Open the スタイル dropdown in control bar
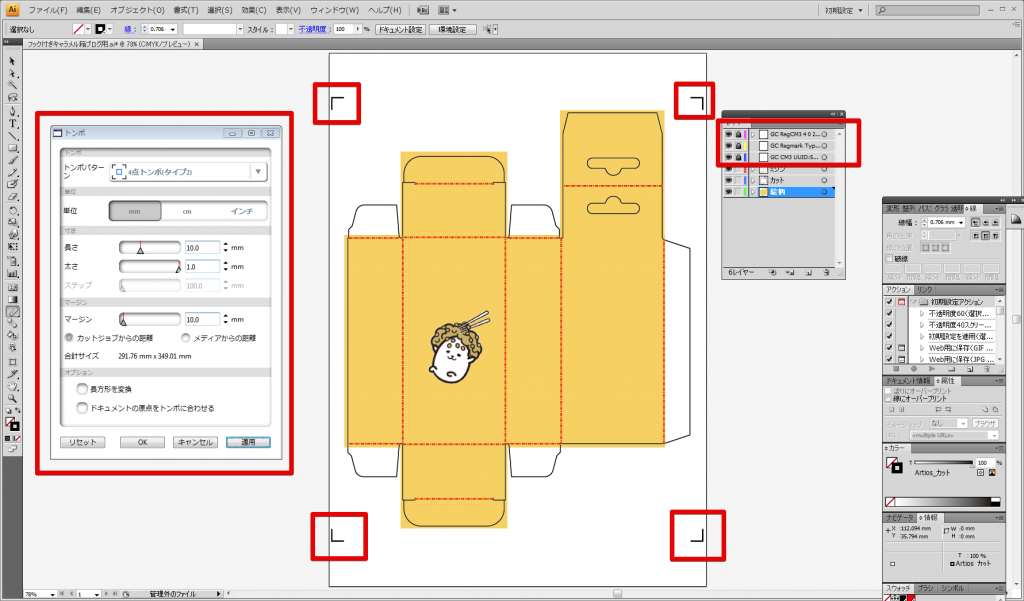This screenshot has height=601, width=1024. pyautogui.click(x=291, y=29)
